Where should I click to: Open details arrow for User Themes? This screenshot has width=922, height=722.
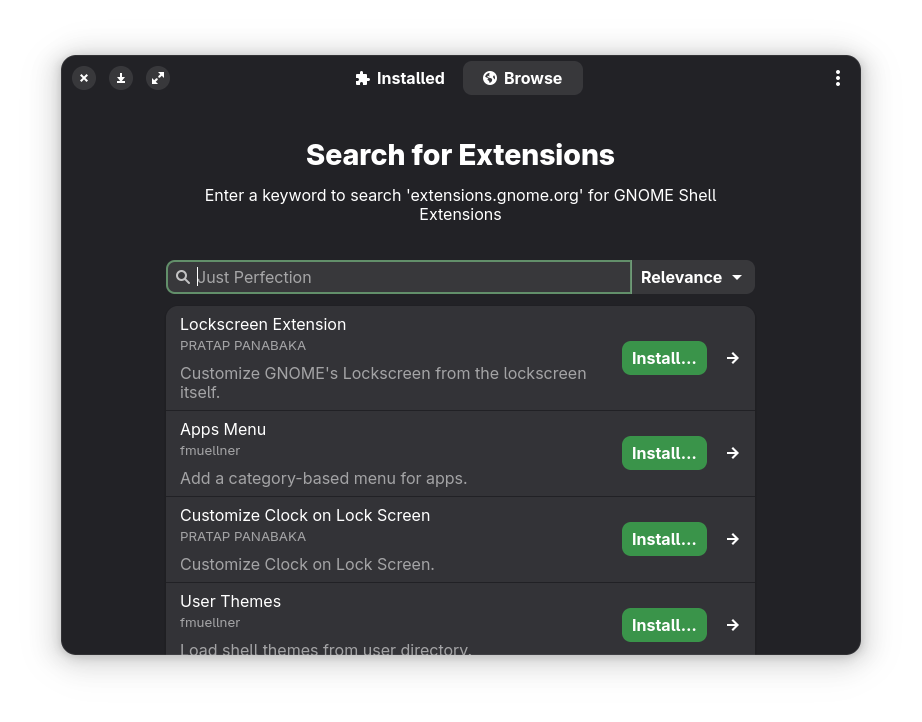pos(733,625)
